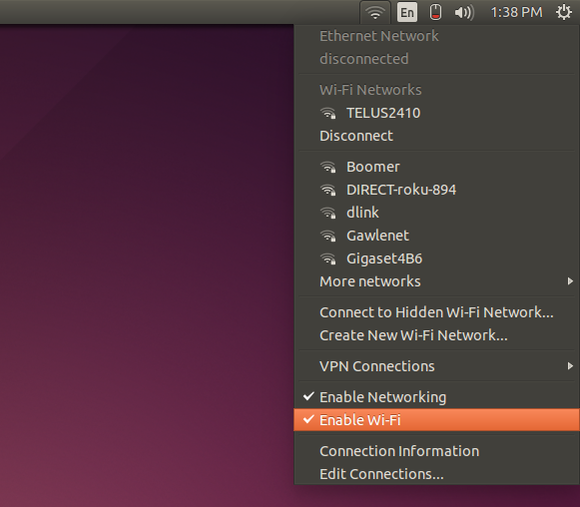Open Connect to Hidden Wi-Fi Network
The image size is (580, 507).
[436, 313]
